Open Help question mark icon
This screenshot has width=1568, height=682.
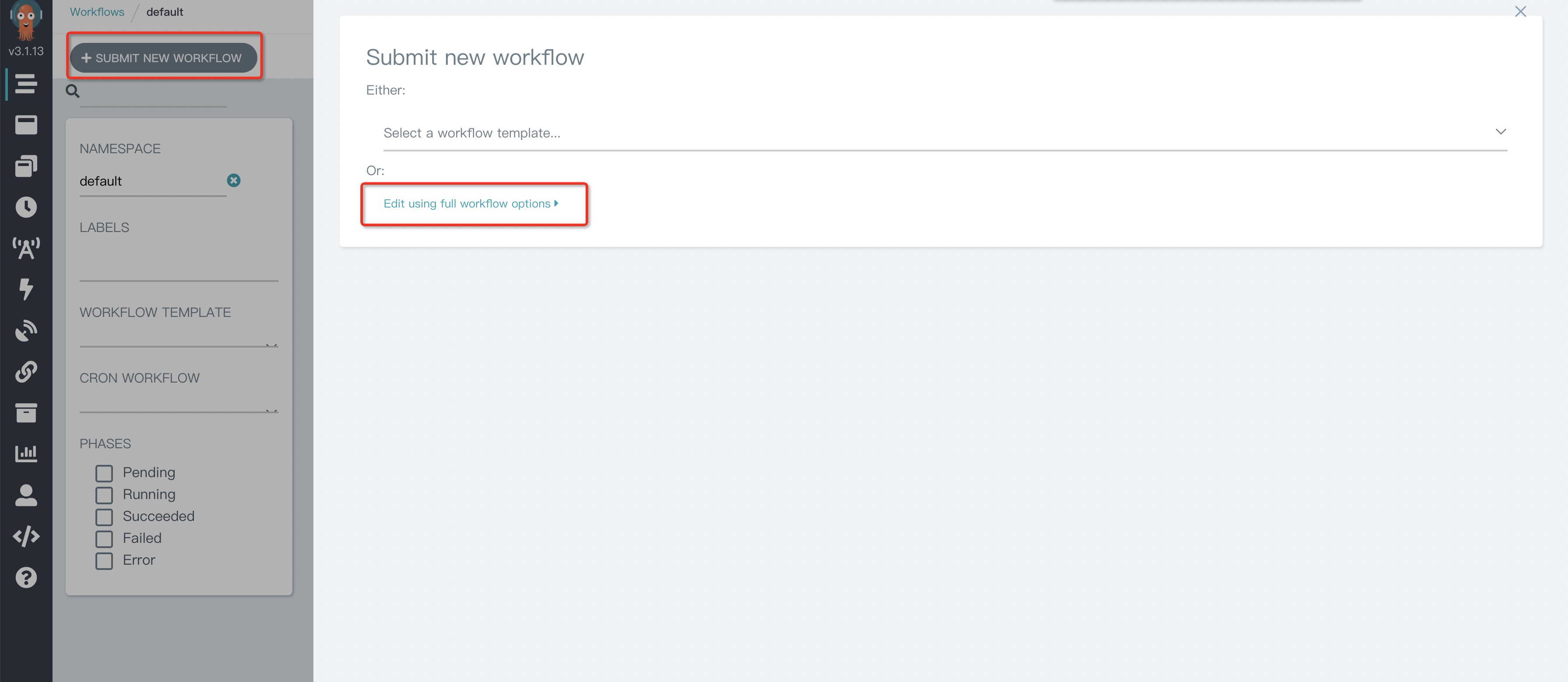tap(25, 577)
